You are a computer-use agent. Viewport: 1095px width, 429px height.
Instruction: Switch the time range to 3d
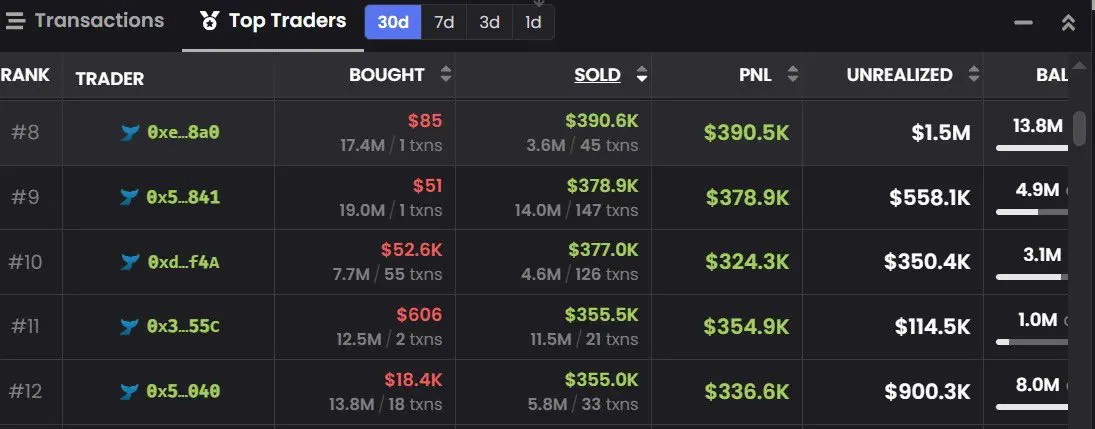490,22
